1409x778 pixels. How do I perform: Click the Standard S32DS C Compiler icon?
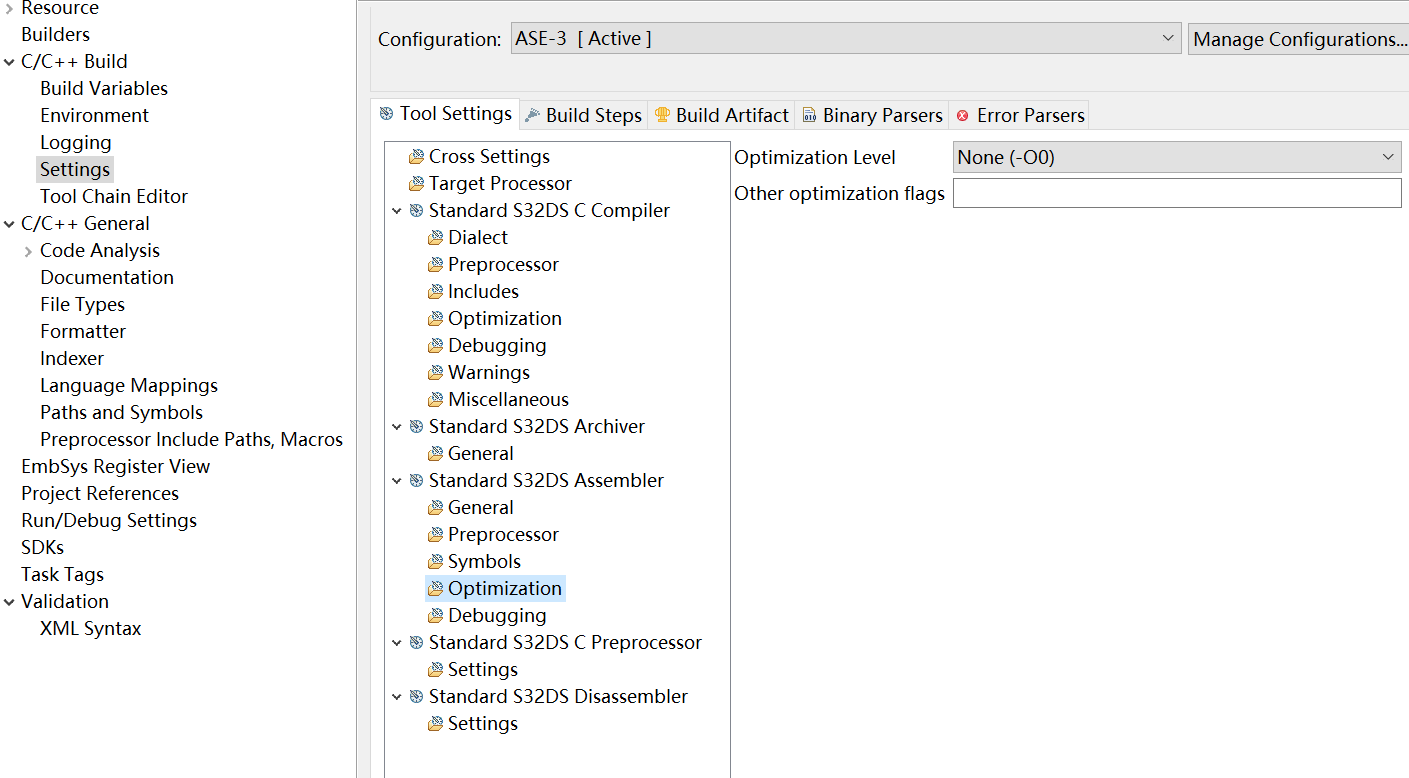click(x=416, y=211)
